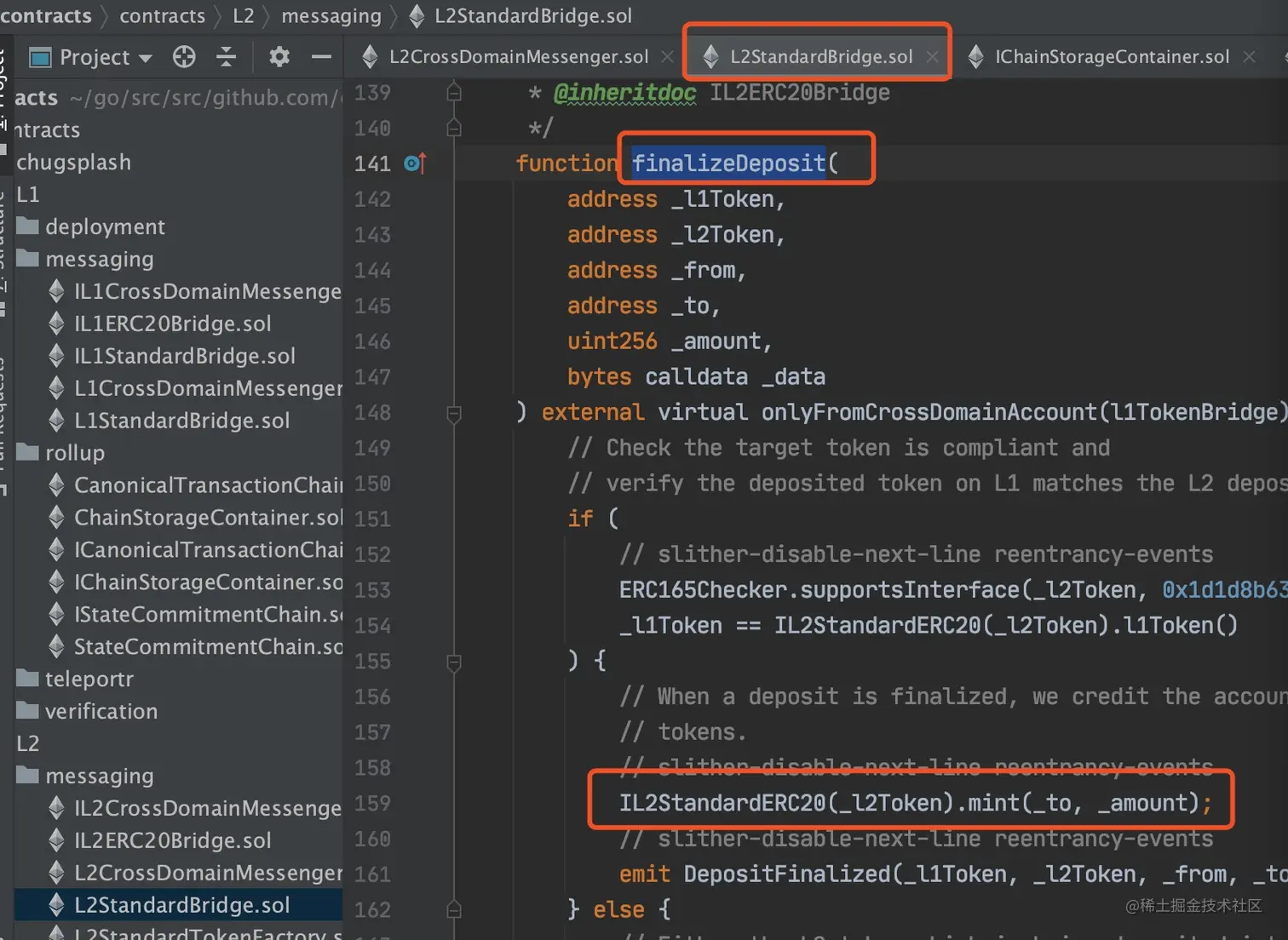1288x940 pixels.
Task: Collapse the fold marker on line 148
Action: 454,413
